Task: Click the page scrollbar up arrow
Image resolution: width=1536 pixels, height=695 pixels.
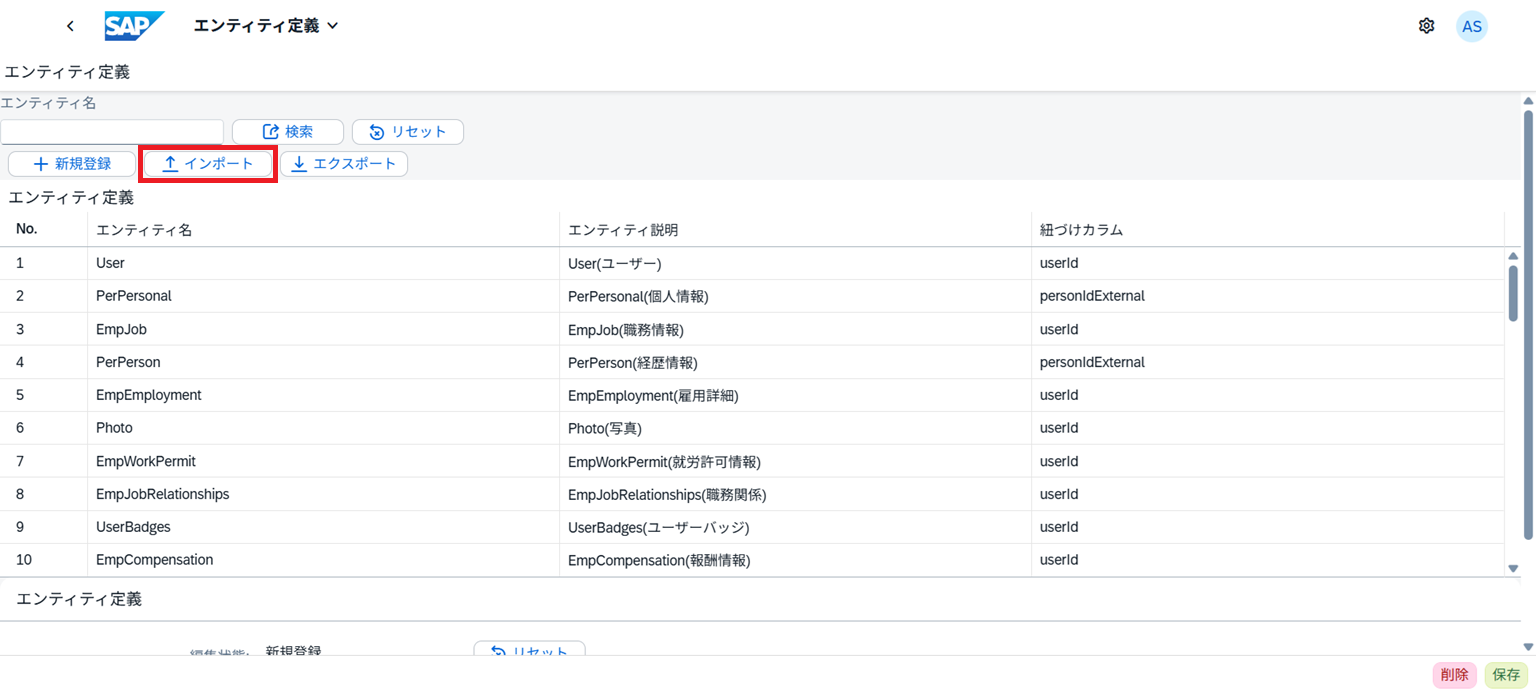Action: [x=1527, y=101]
